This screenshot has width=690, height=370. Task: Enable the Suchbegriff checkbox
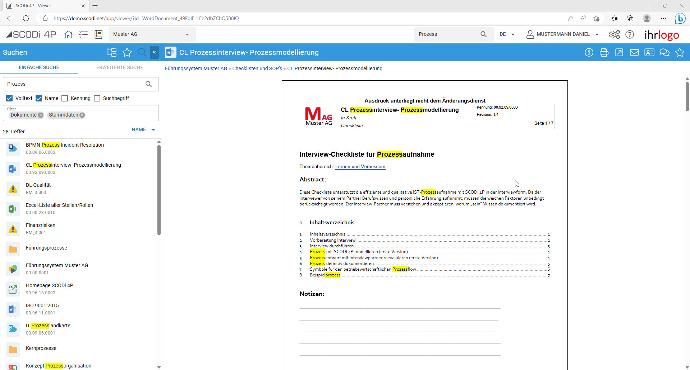[x=97, y=98]
